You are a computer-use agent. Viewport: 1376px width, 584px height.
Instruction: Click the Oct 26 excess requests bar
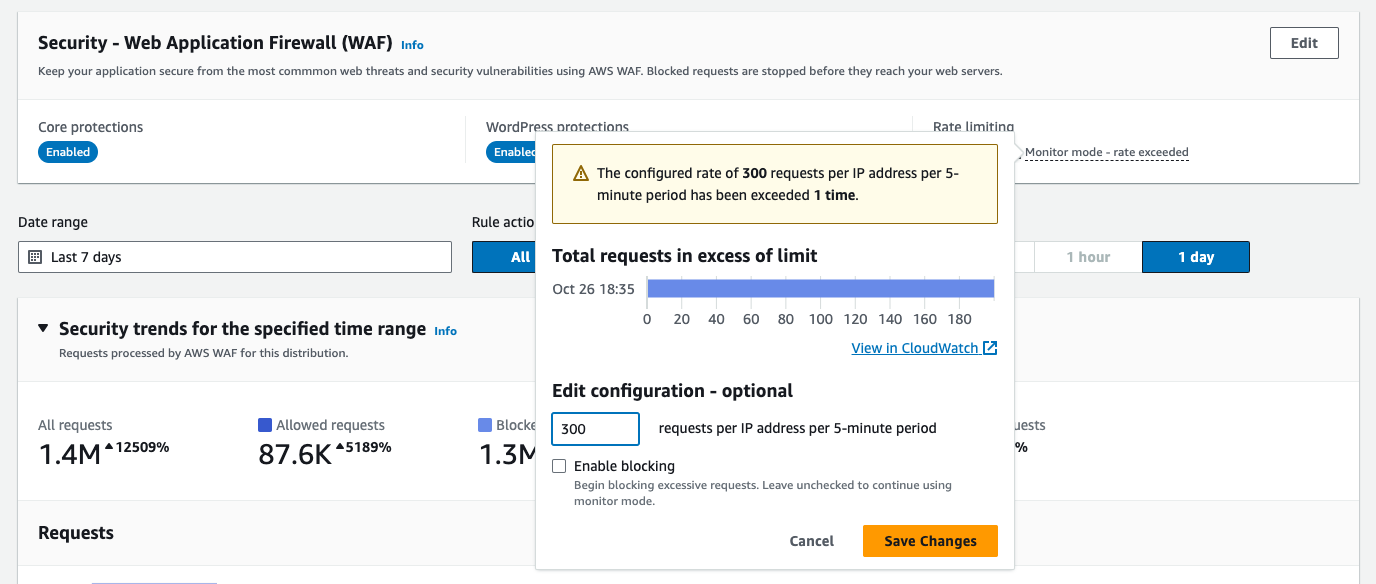click(820, 288)
